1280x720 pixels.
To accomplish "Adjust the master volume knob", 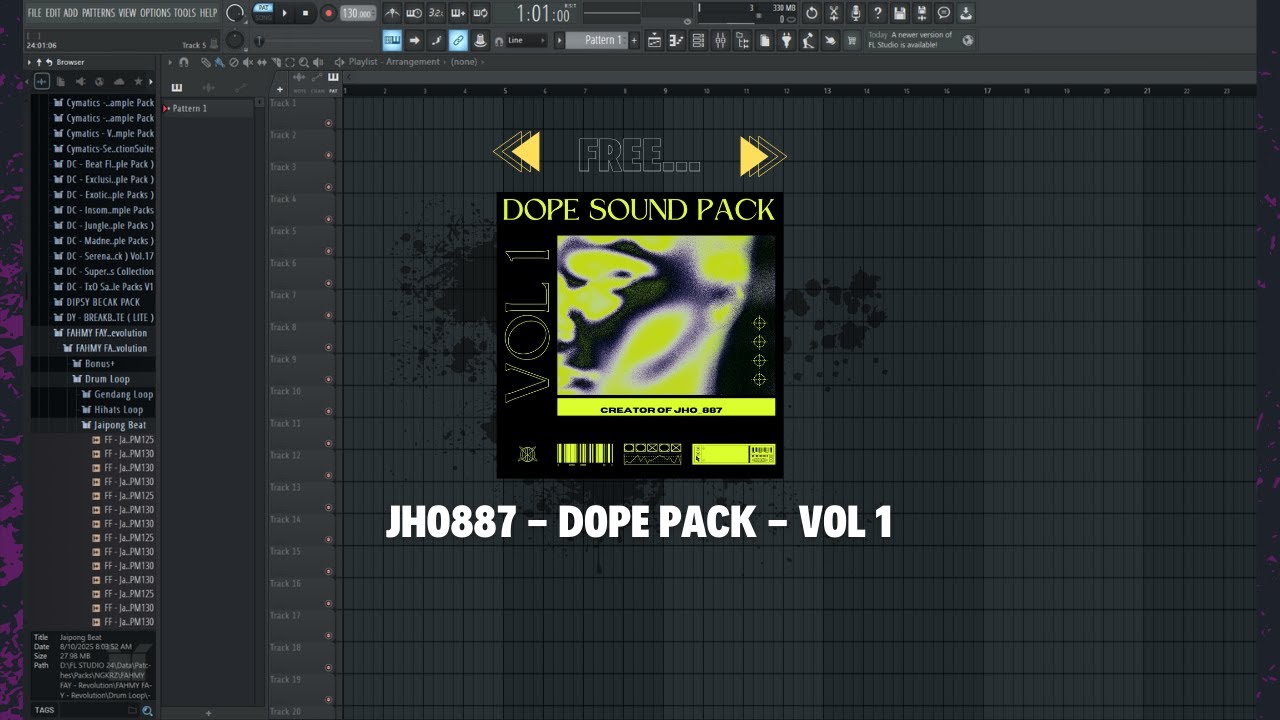I will (x=234, y=13).
